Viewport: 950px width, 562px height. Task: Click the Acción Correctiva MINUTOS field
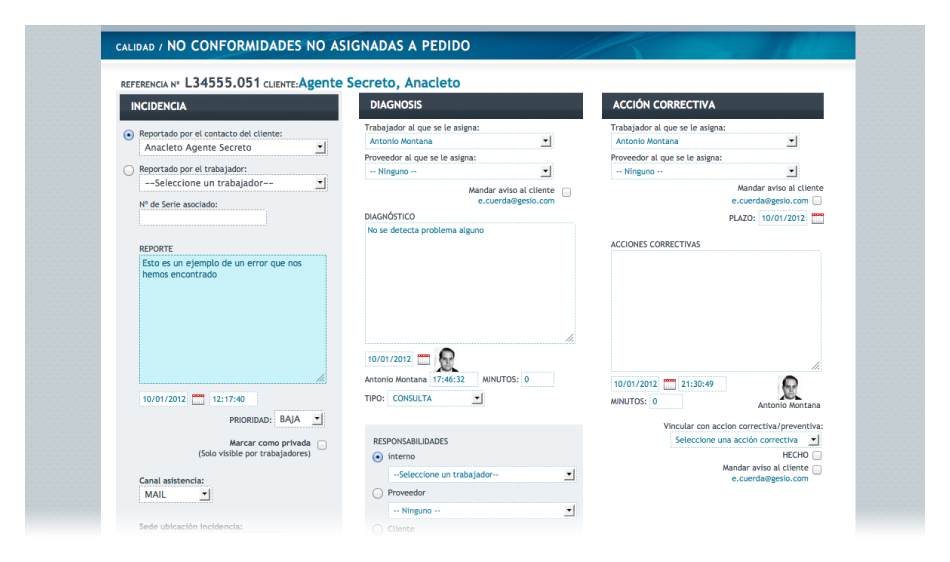coord(666,402)
